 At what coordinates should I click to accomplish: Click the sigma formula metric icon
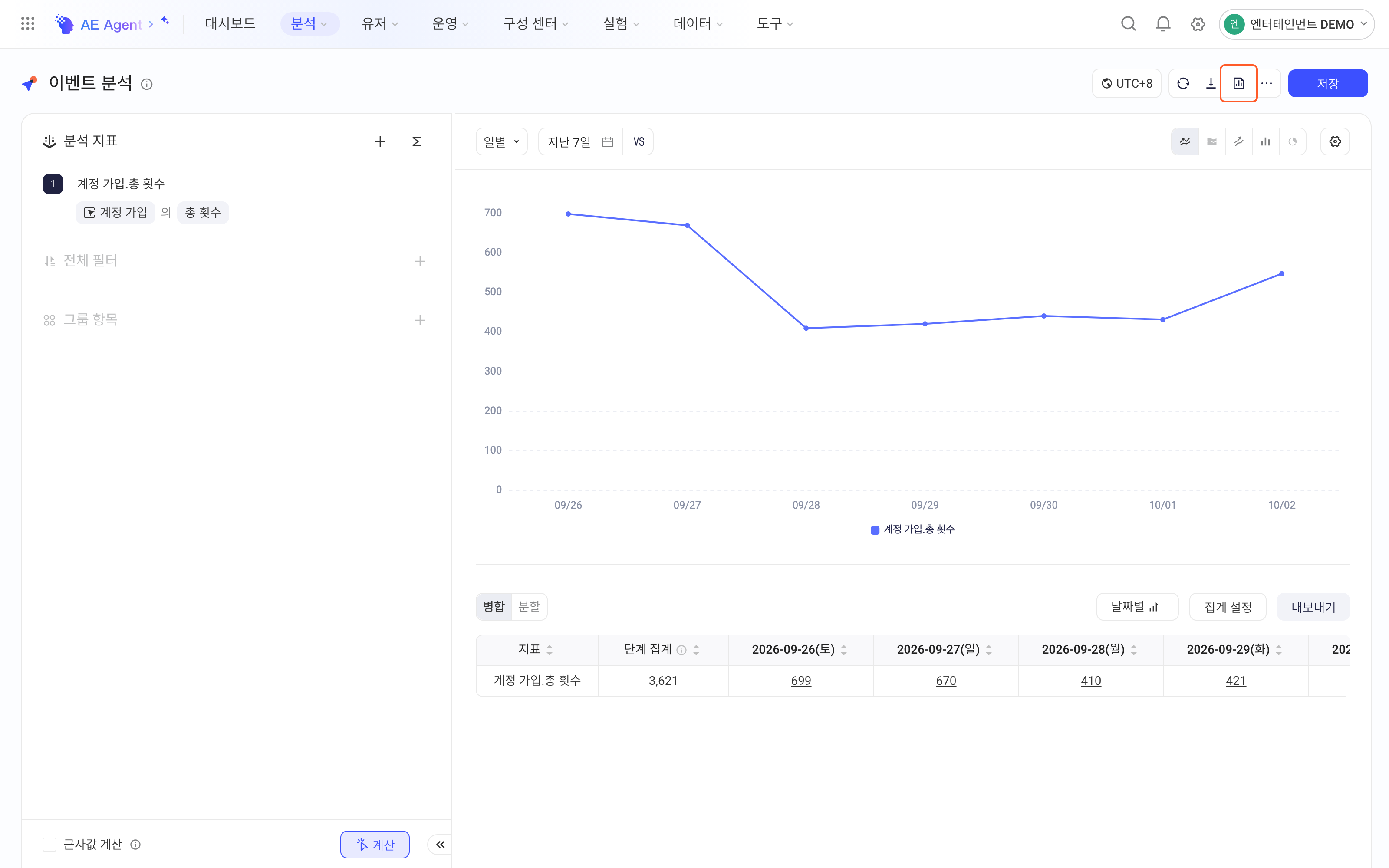[417, 141]
